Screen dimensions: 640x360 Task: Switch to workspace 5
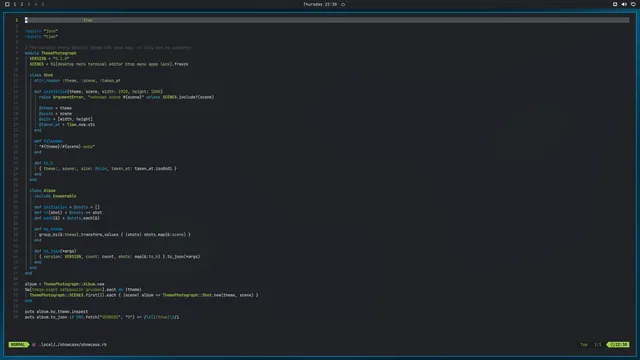(x=42, y=4)
